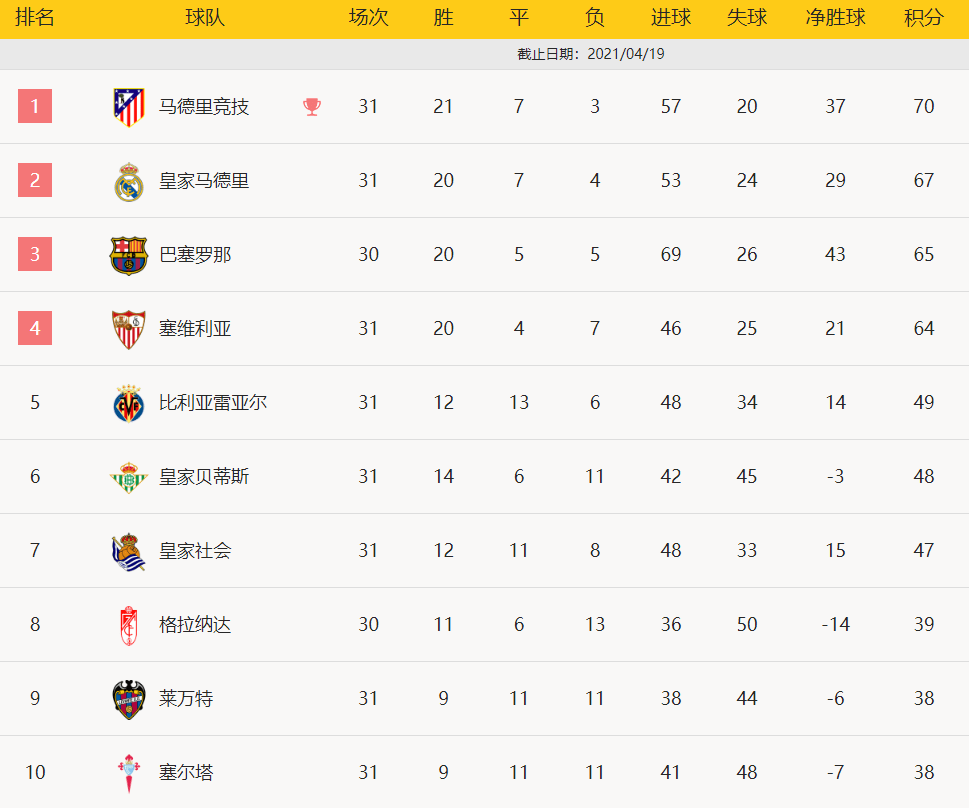969x808 pixels.
Task: Click the red rank 4 badge
Action: [35, 328]
